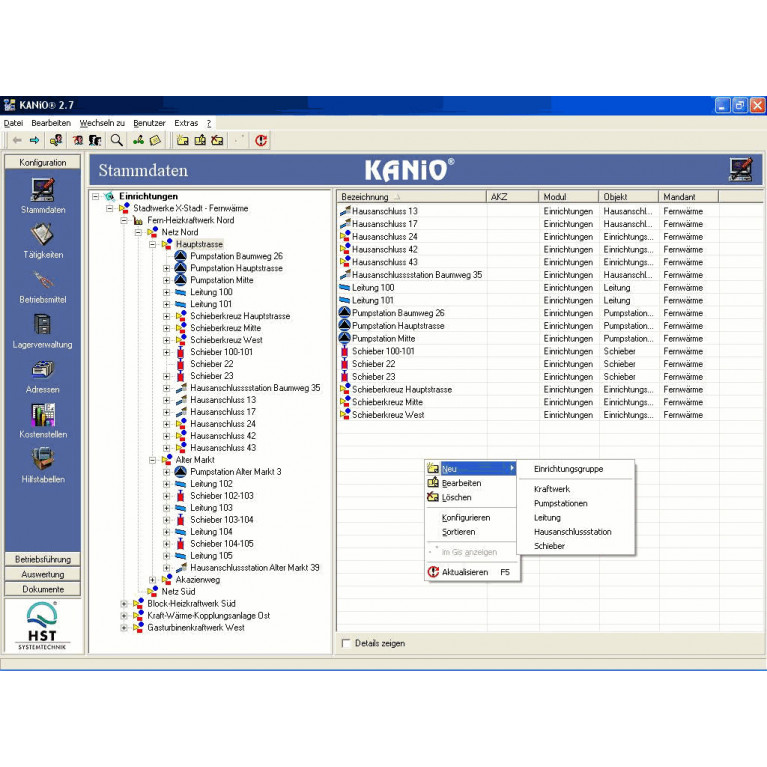Click the yellow note toolbar icon

[x=155, y=141]
